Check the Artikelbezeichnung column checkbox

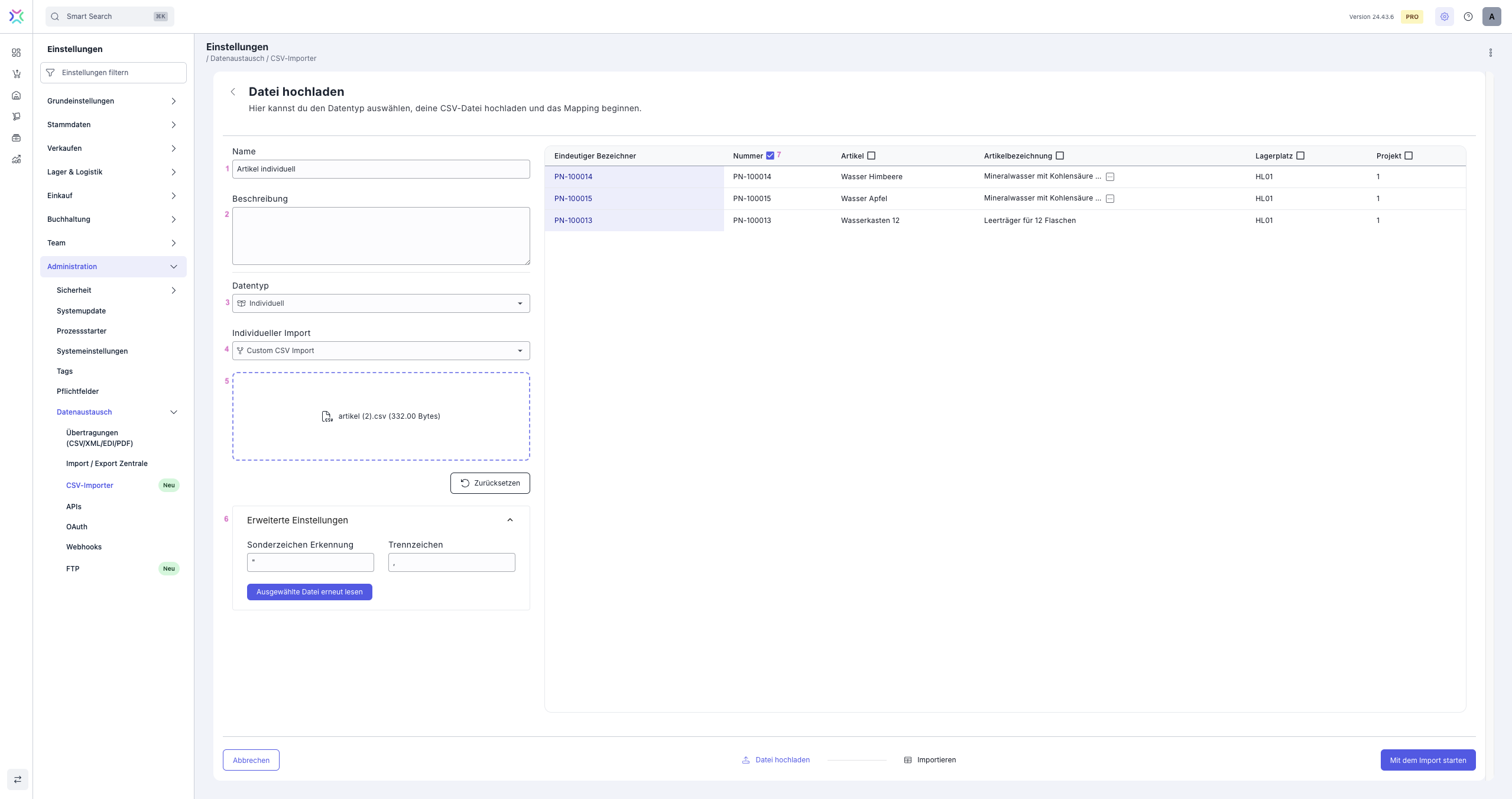(x=1059, y=156)
